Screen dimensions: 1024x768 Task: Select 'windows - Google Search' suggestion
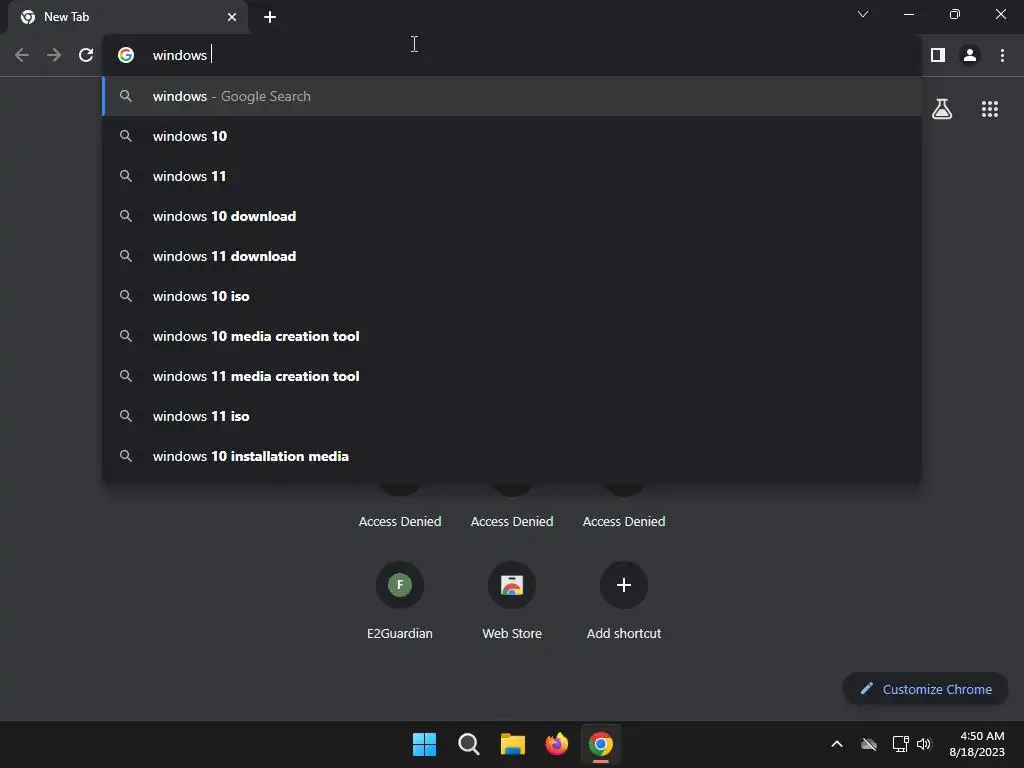click(x=511, y=96)
